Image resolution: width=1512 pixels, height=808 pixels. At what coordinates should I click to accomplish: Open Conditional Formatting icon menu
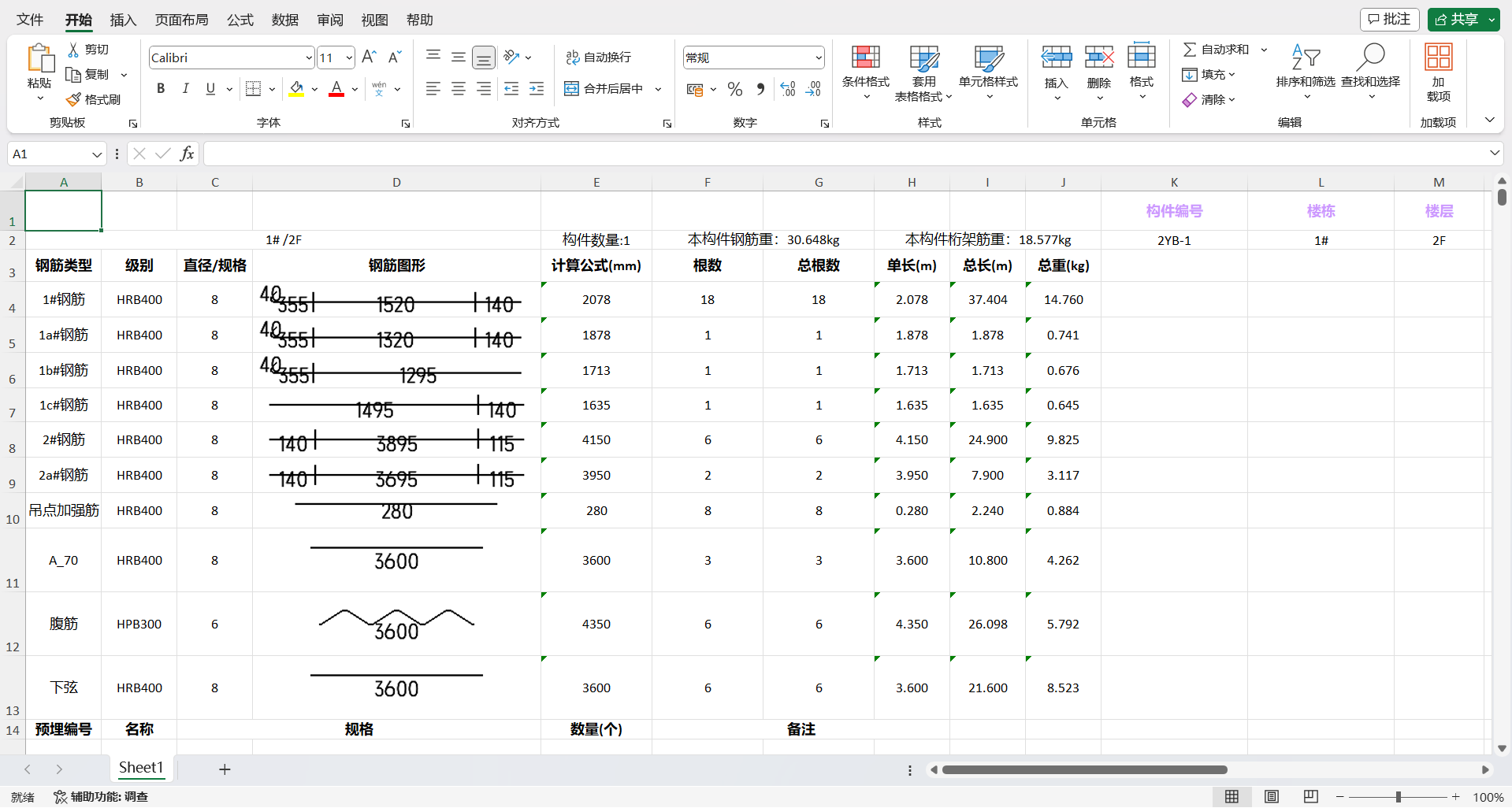[865, 58]
